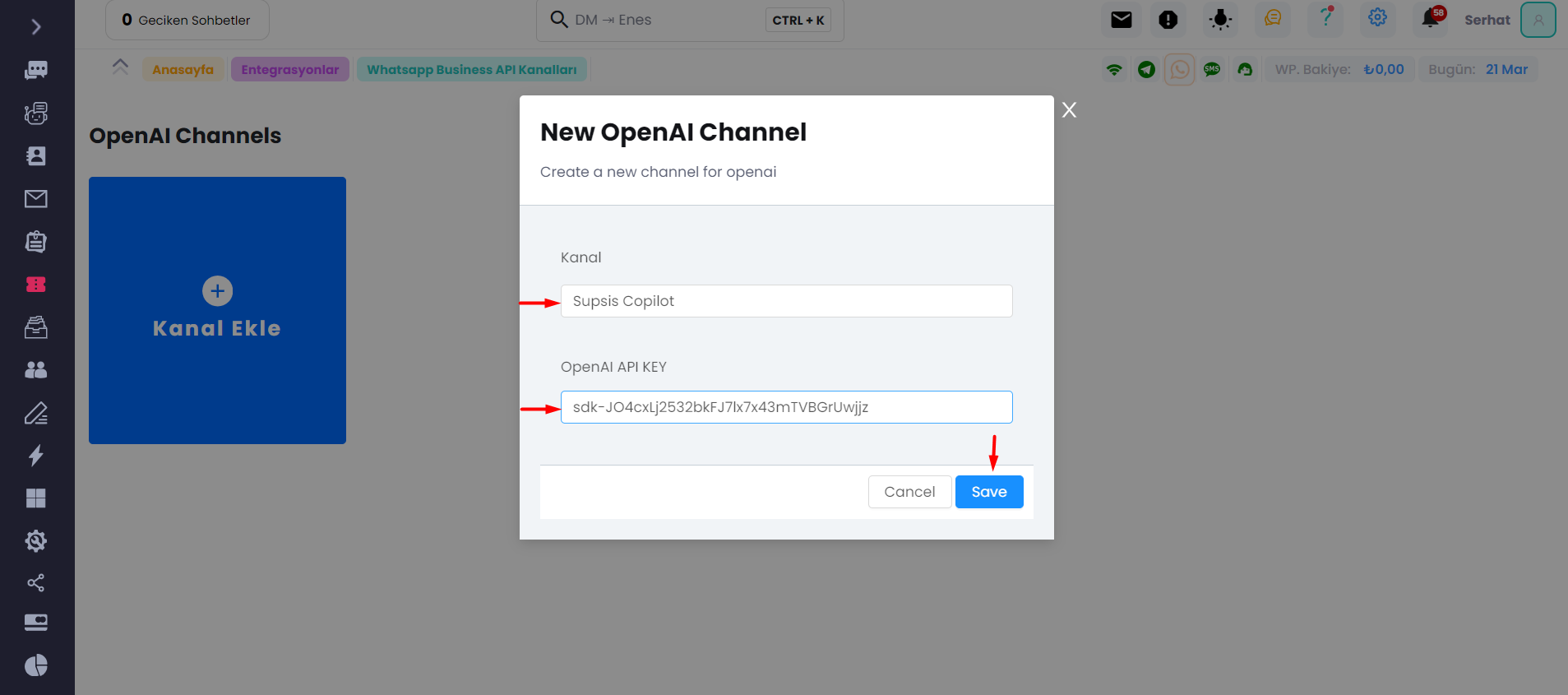The image size is (1568, 695).
Task: Open the black mail icon in header
Action: [1122, 20]
